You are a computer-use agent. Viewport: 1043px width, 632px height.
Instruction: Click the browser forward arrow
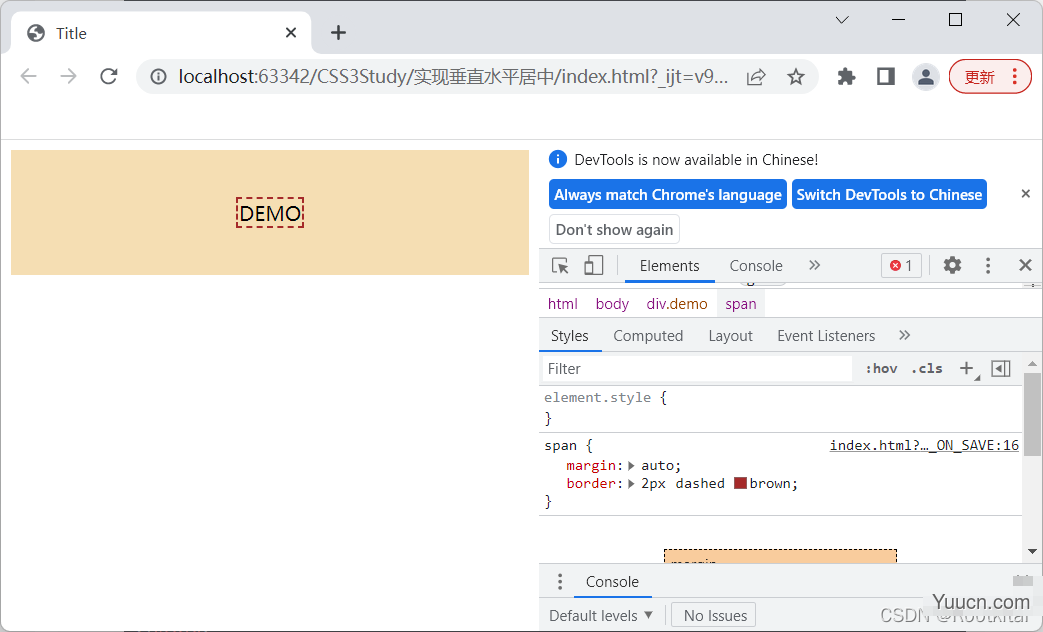tap(69, 77)
